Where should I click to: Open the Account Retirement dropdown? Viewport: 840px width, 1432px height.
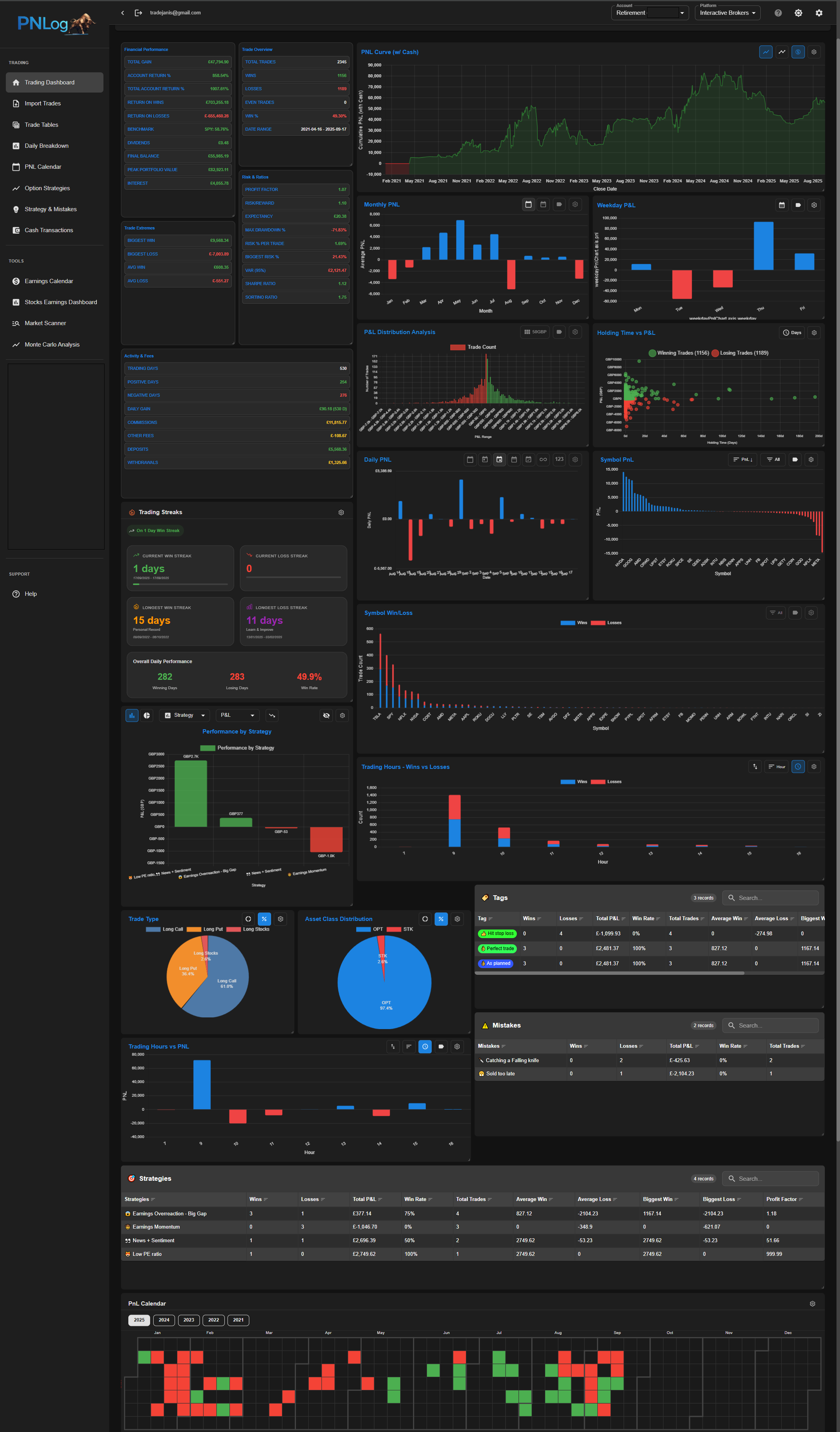coord(649,12)
